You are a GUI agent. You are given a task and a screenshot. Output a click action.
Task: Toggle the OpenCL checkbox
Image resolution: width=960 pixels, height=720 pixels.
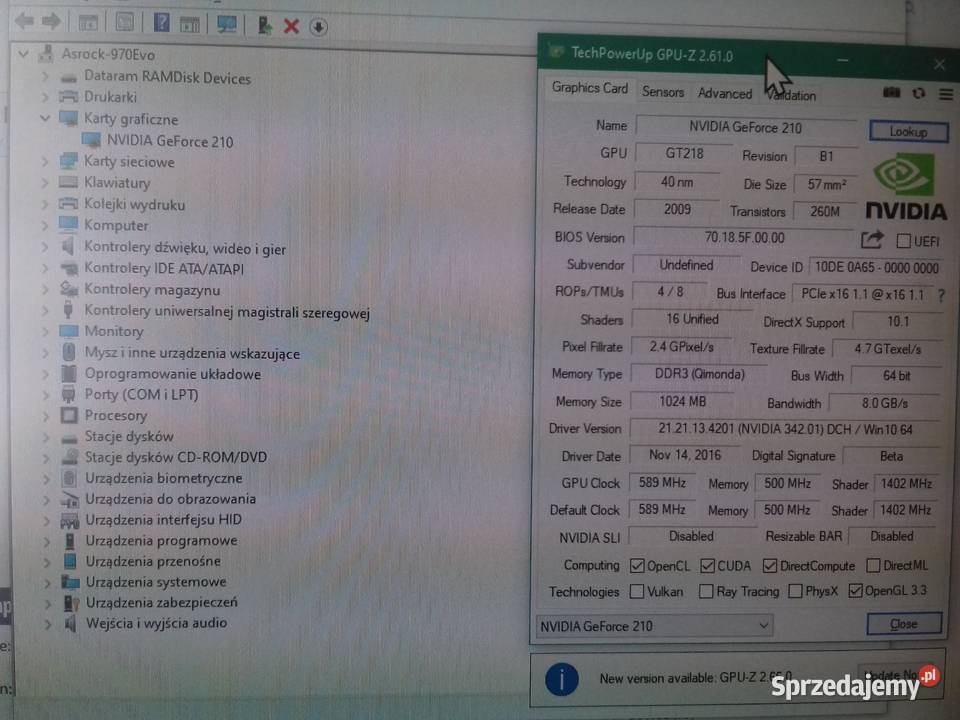[637, 566]
